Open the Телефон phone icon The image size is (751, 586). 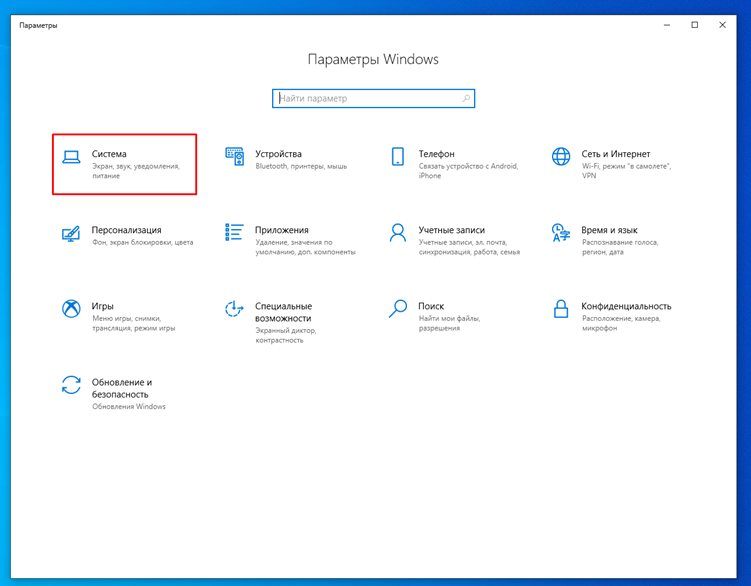point(398,156)
